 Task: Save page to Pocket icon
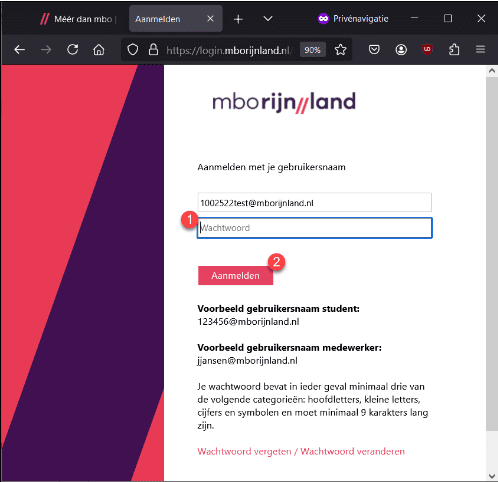tap(374, 50)
